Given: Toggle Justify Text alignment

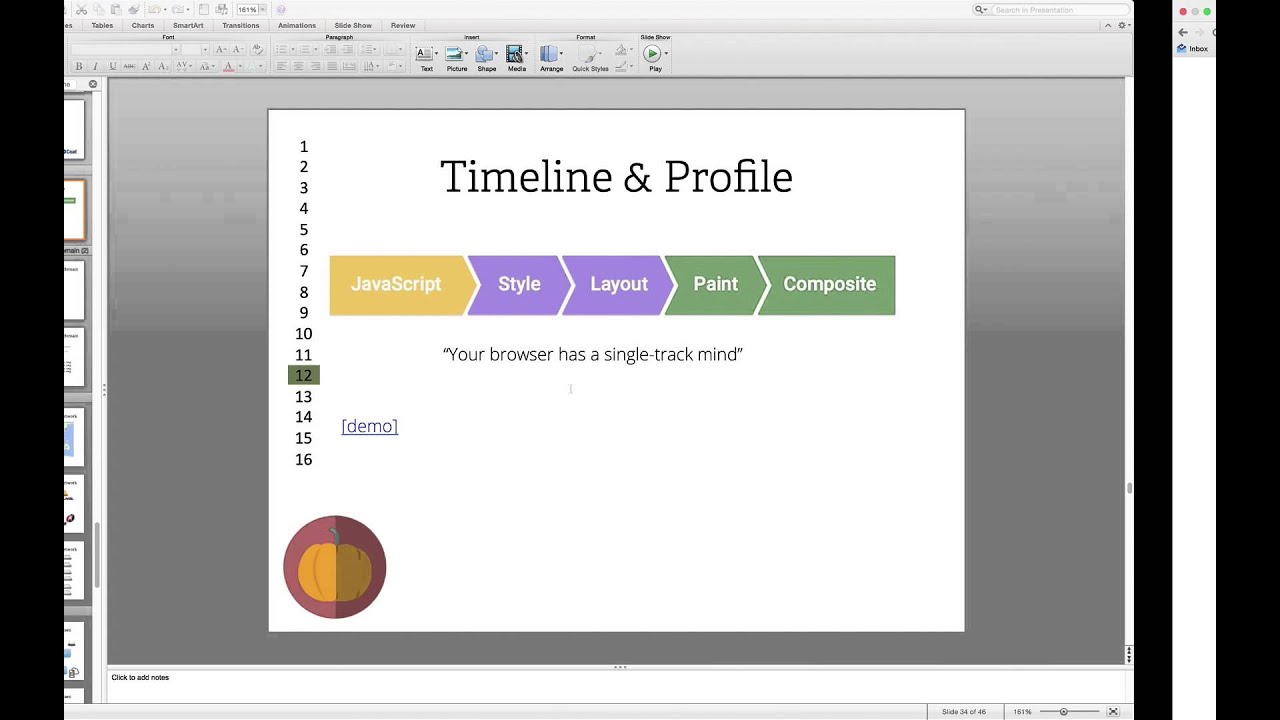Looking at the screenshot, I should point(332,66).
